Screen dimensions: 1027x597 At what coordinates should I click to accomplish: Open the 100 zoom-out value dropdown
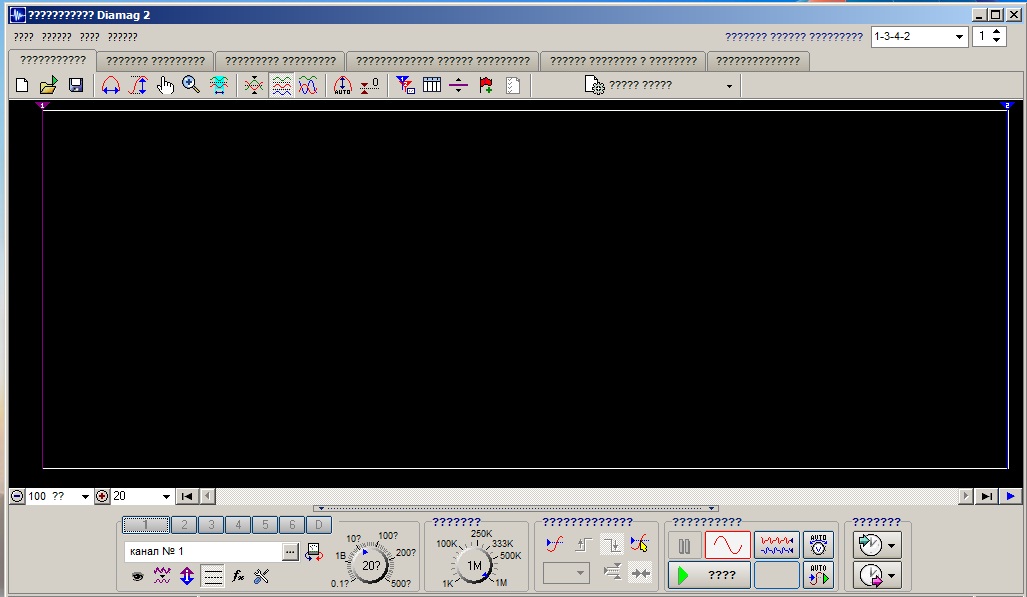[x=85, y=497]
